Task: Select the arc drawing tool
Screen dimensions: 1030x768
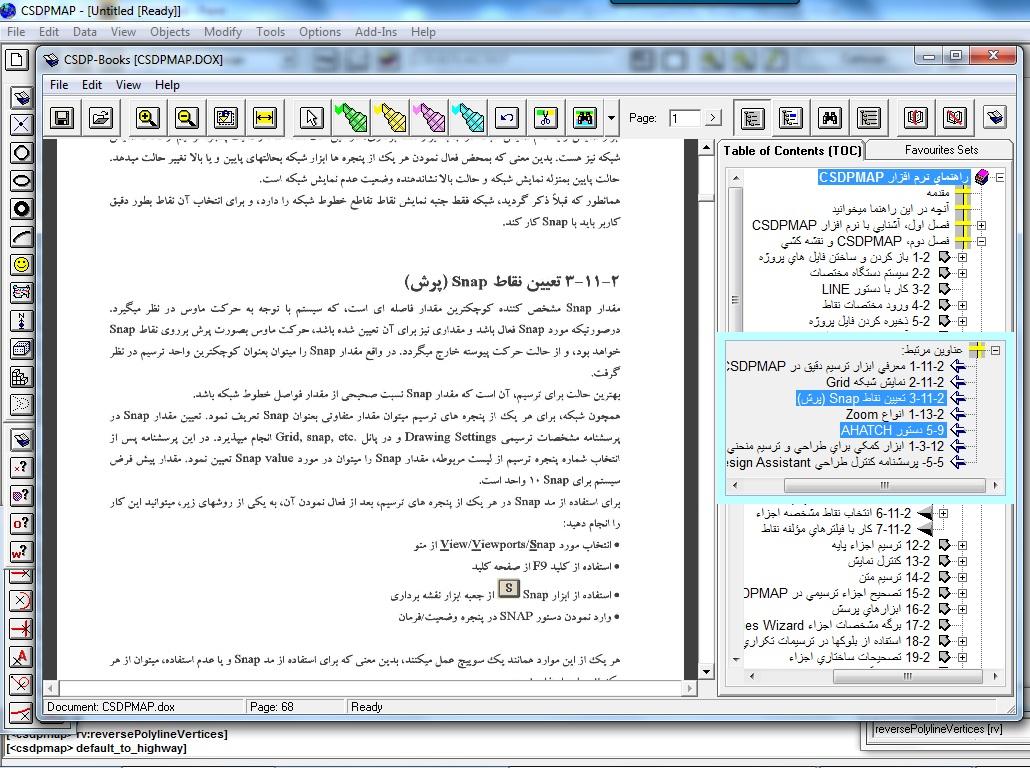Action: pos(21,237)
